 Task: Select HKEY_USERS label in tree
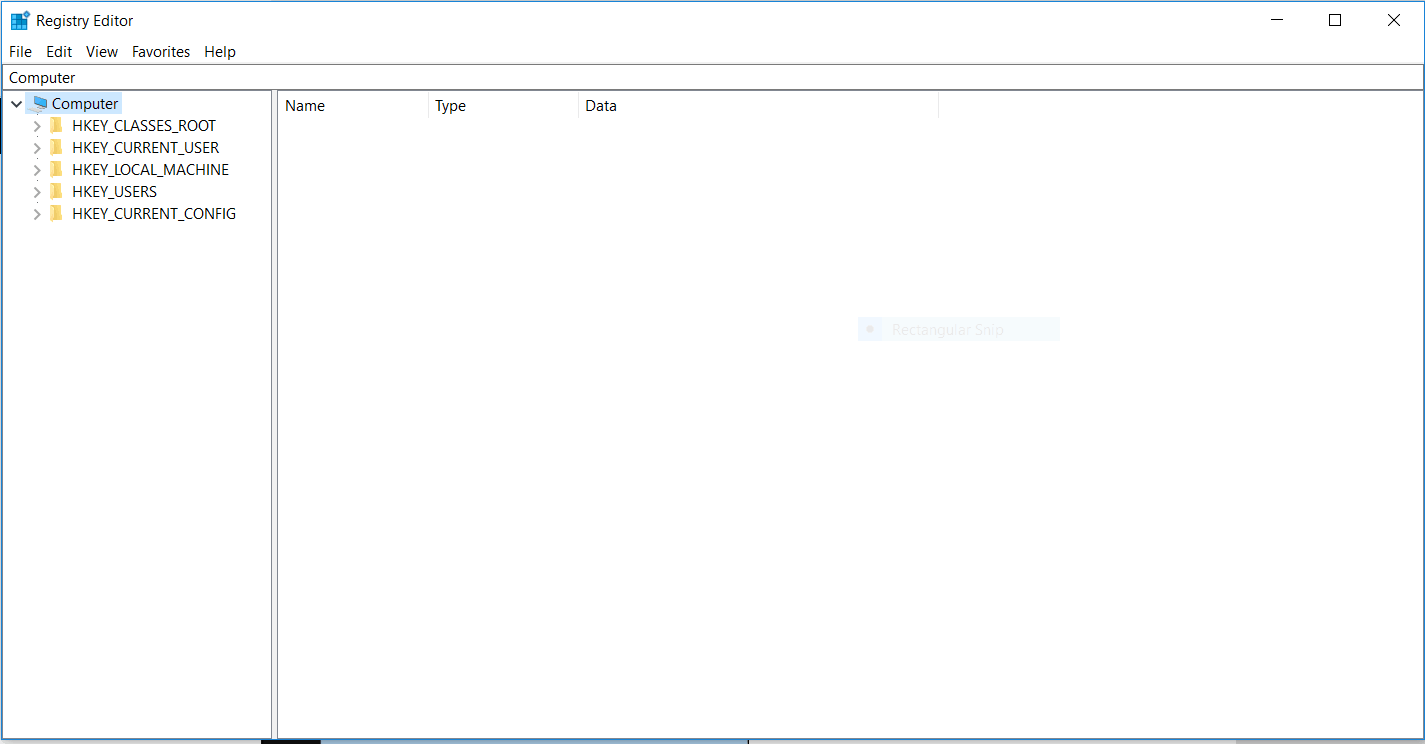tap(115, 191)
